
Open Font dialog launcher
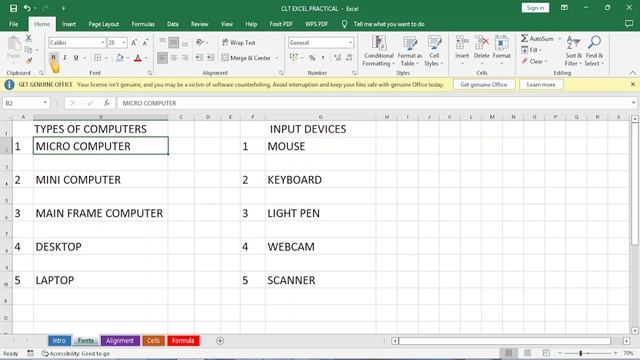[x=150, y=73]
